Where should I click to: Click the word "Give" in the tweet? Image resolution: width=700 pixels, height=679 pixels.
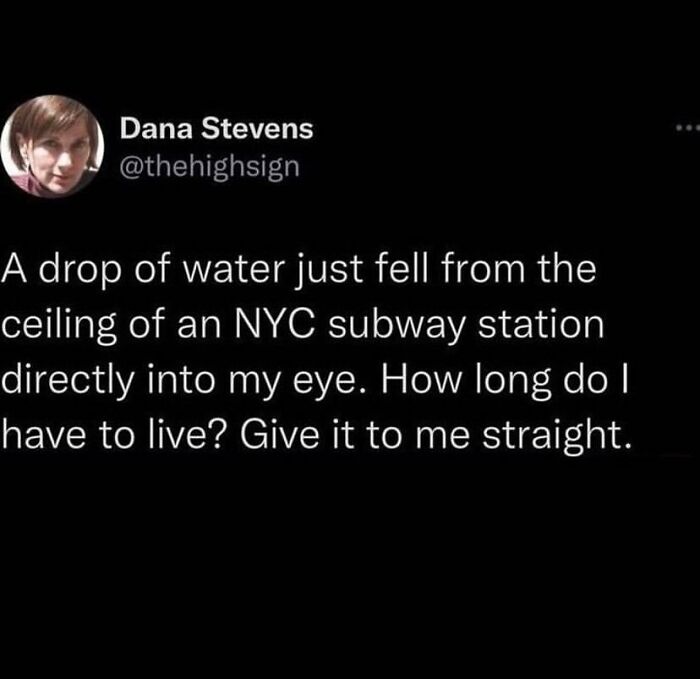pos(280,436)
